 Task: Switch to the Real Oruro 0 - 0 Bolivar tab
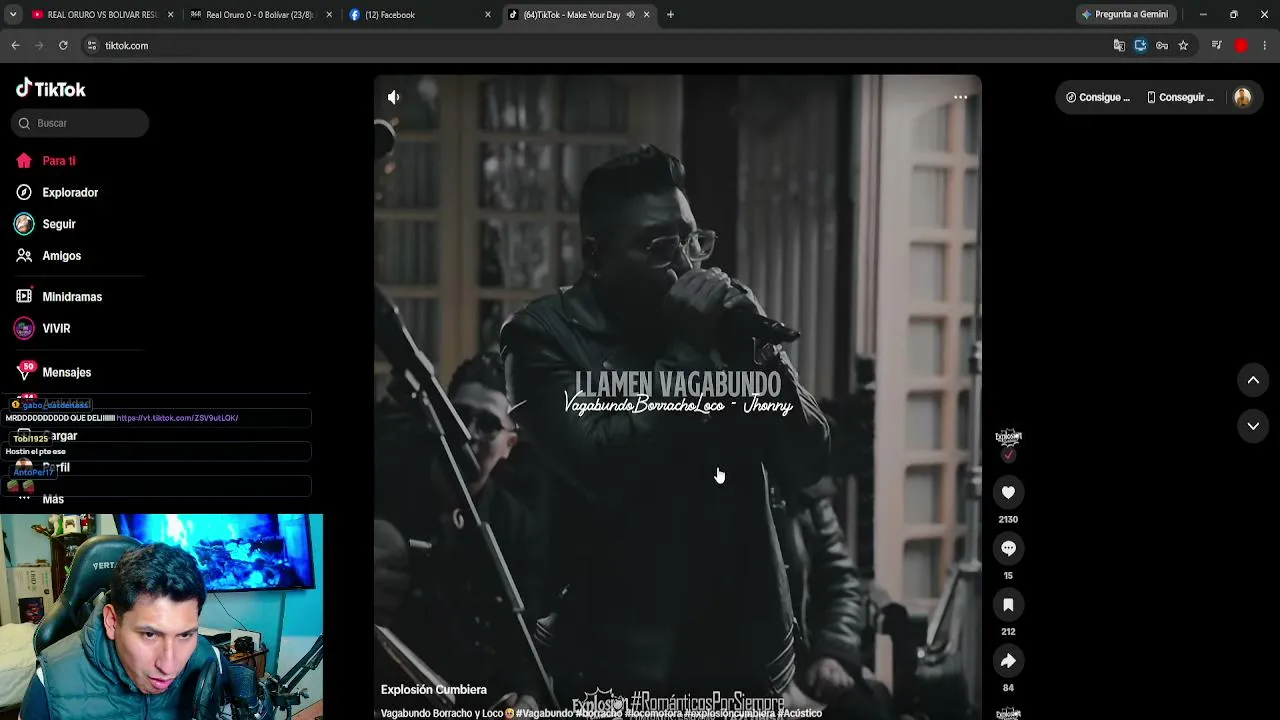(258, 15)
